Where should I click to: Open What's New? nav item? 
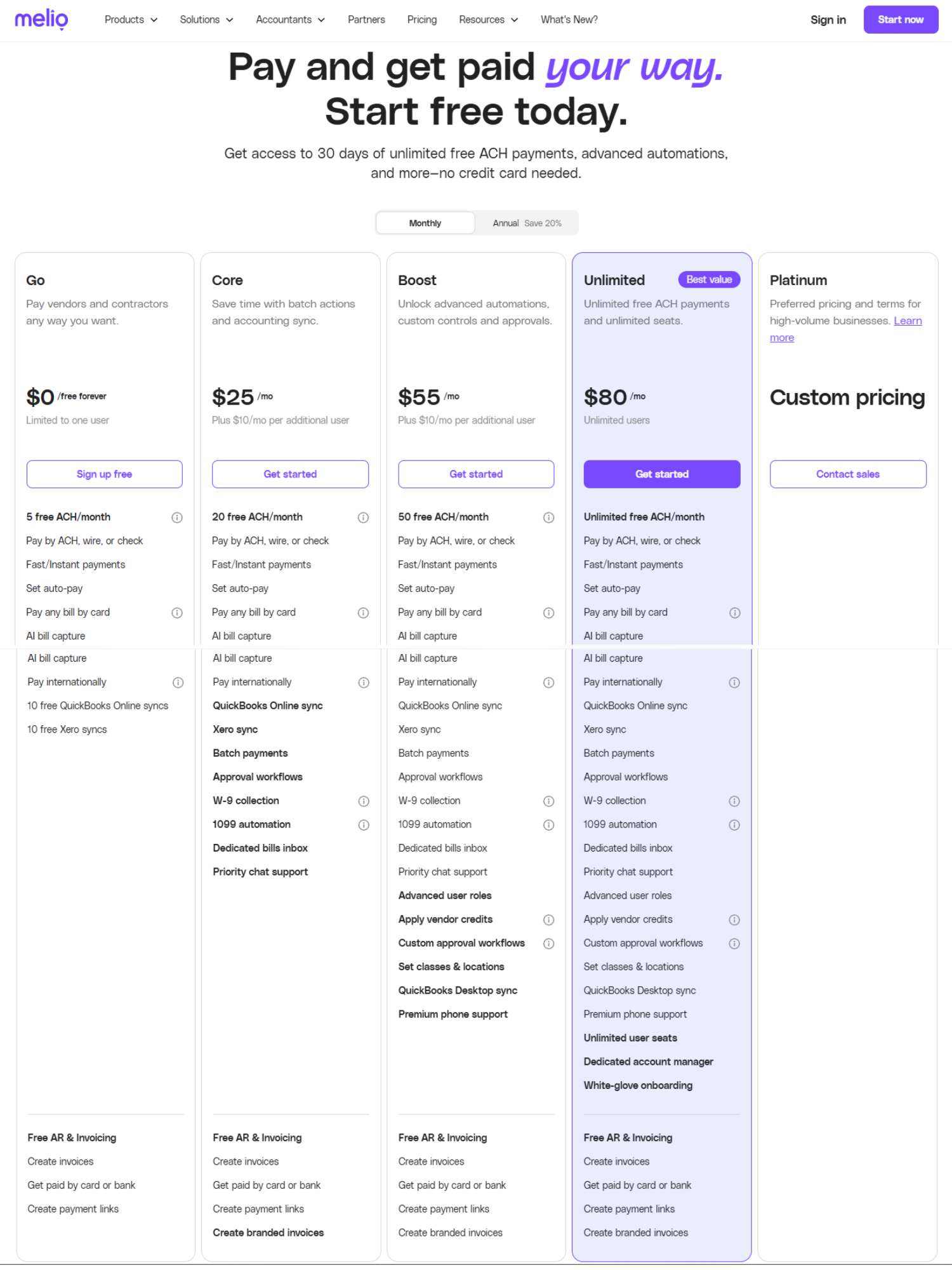569,20
